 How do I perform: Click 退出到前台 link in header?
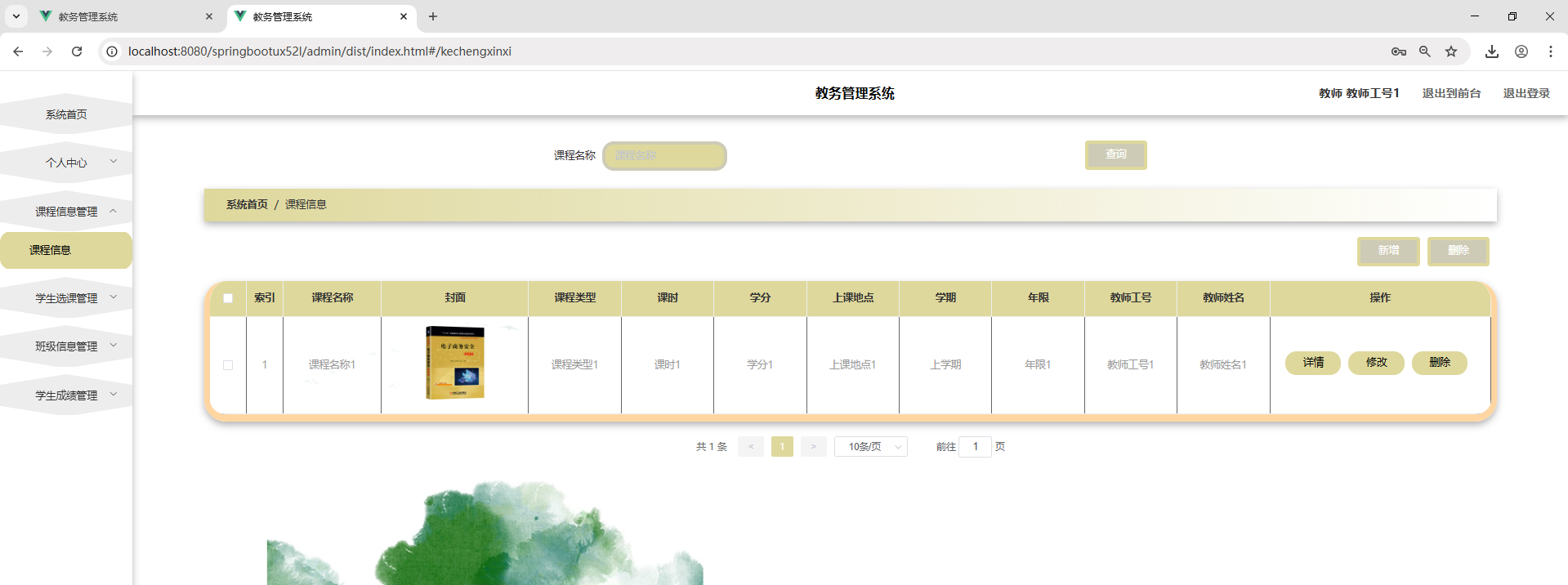pos(1451,93)
